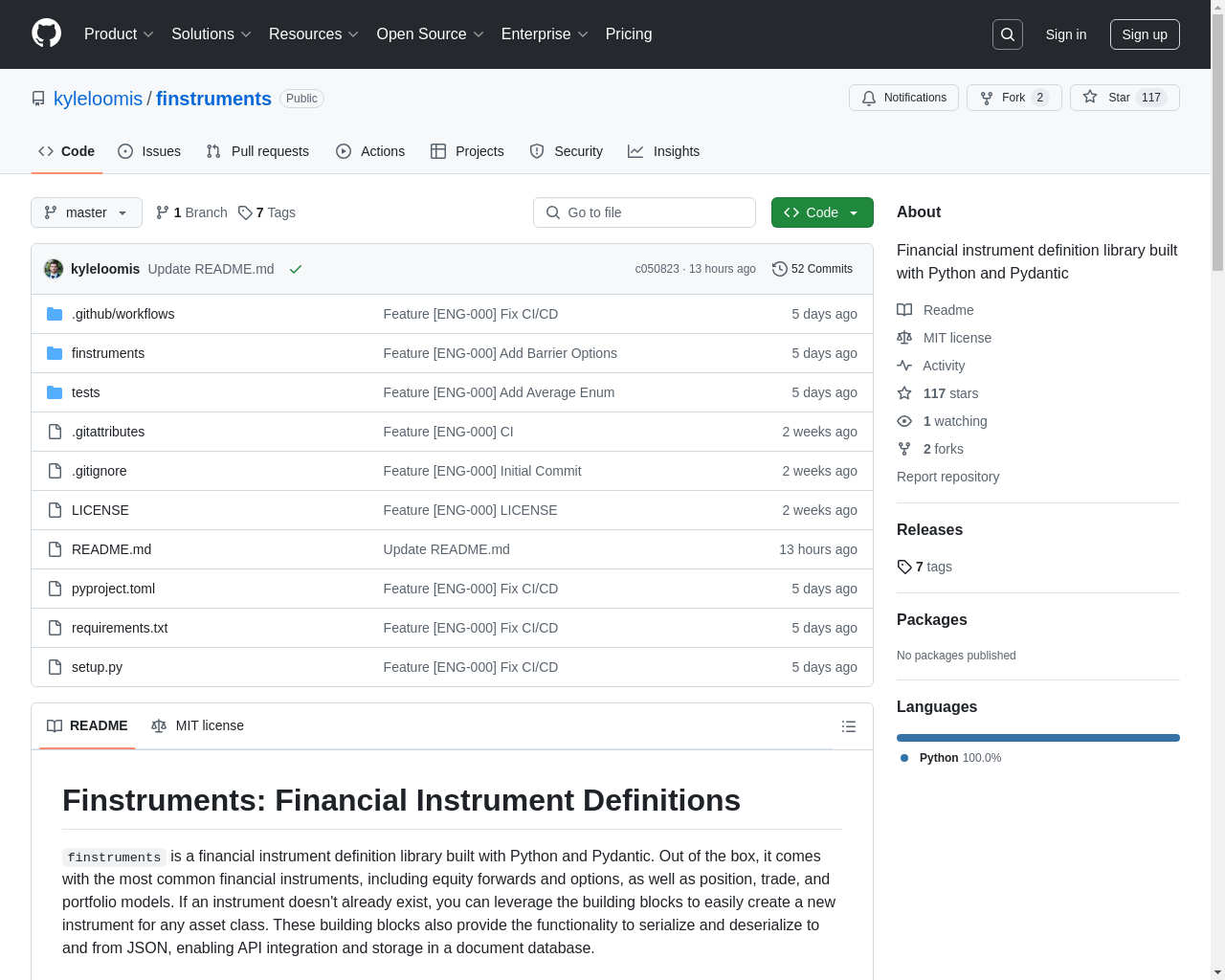Click the 'No packages published' text
This screenshot has width=1225, height=980.
[x=956, y=656]
